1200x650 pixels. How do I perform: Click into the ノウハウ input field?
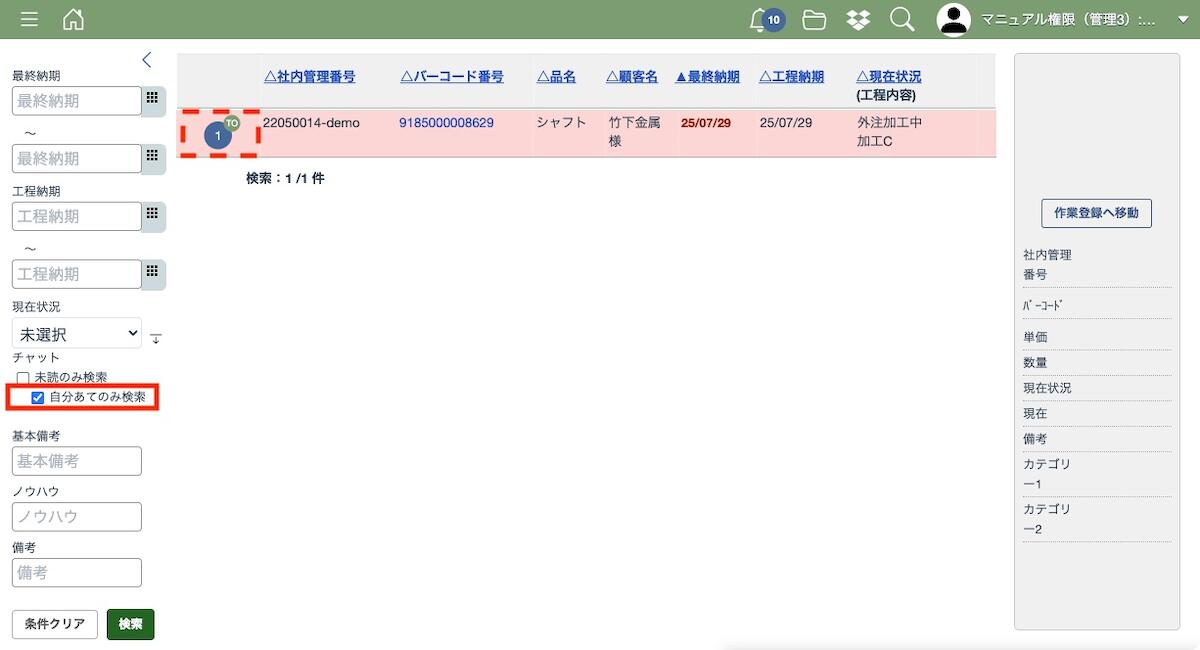click(x=77, y=517)
